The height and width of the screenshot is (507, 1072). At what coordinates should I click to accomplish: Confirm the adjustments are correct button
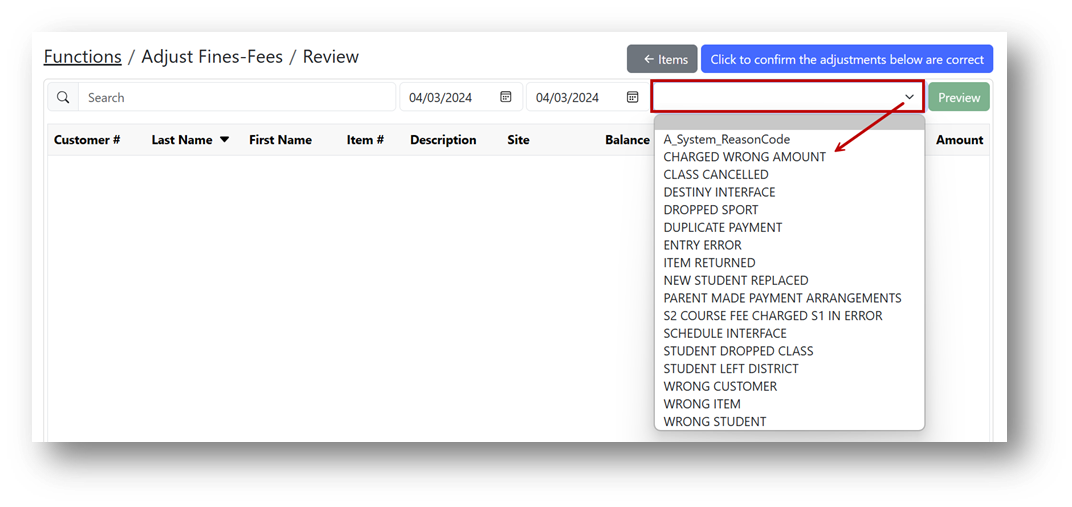coord(846,59)
